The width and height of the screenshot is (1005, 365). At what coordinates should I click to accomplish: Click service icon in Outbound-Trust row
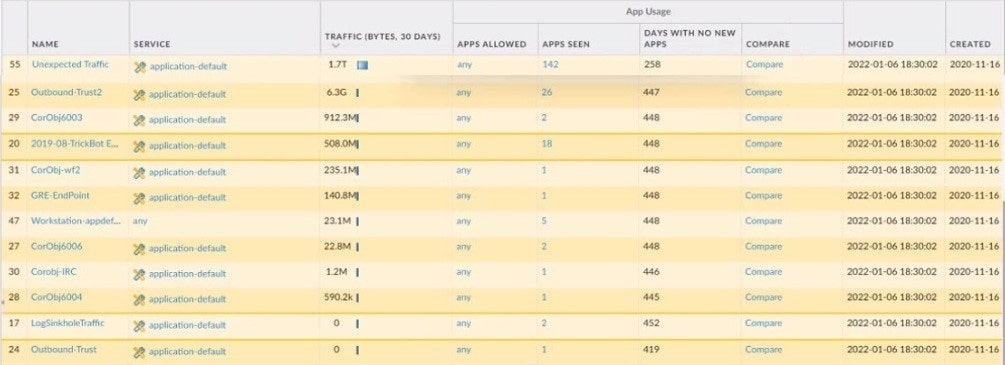pos(139,352)
